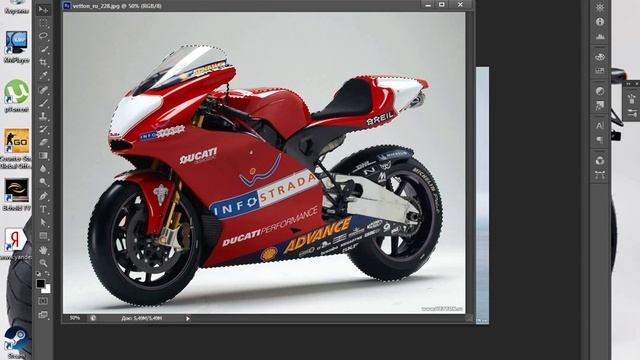
Task: Open the Histogram panel icon
Action: click(x=600, y=37)
